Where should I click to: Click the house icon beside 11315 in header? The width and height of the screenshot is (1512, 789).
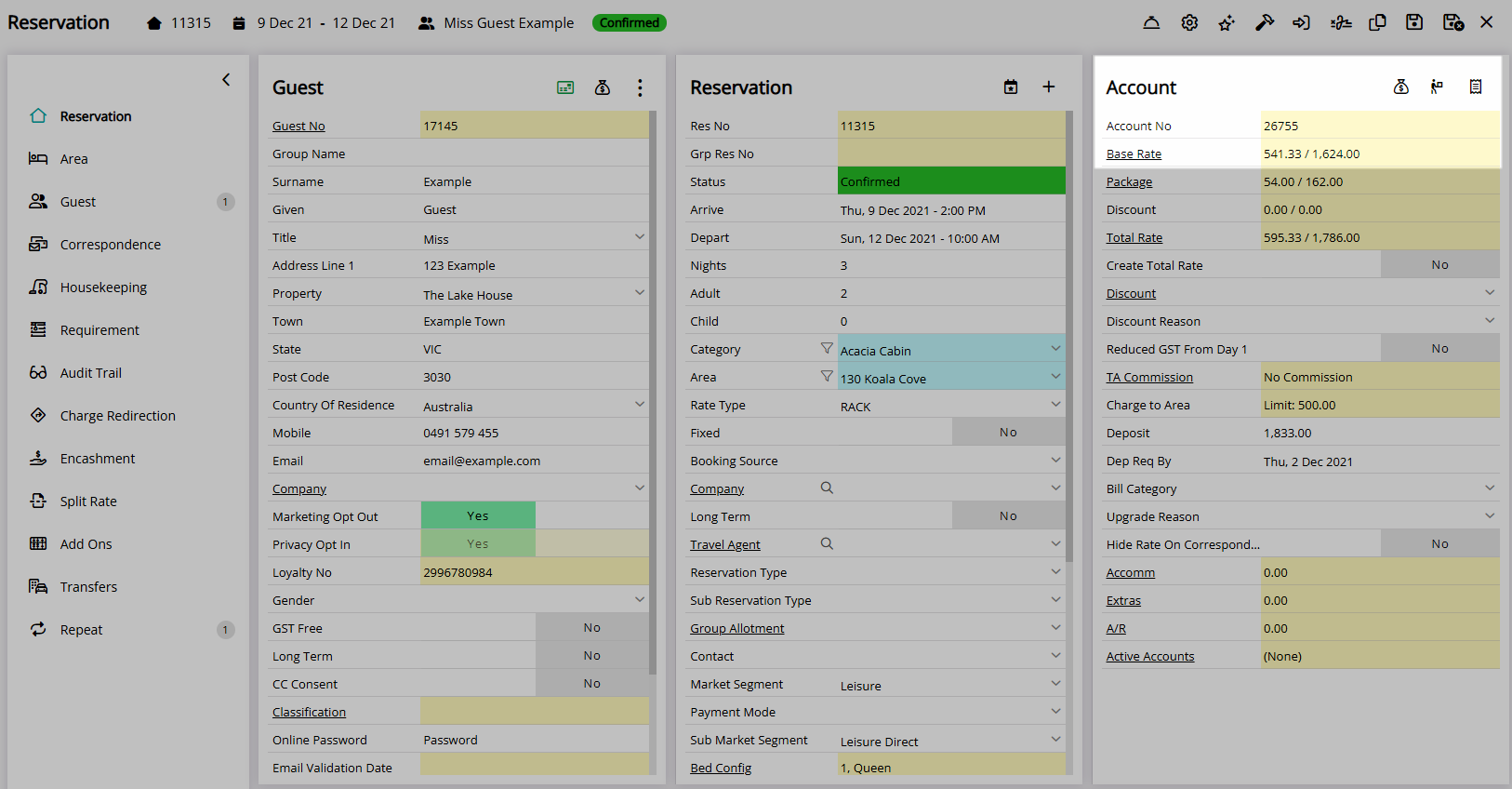154,23
